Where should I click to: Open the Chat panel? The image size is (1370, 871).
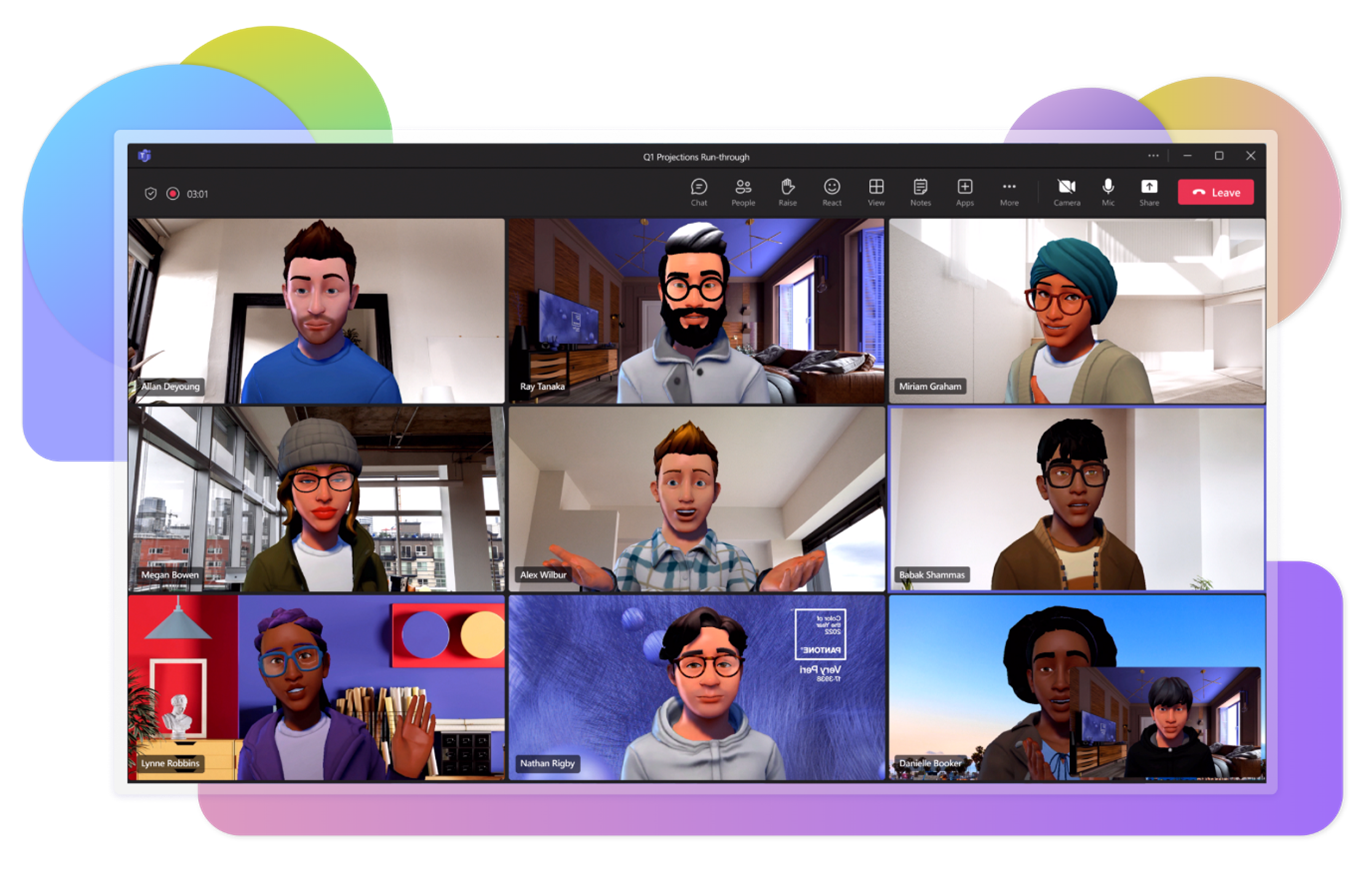[698, 192]
